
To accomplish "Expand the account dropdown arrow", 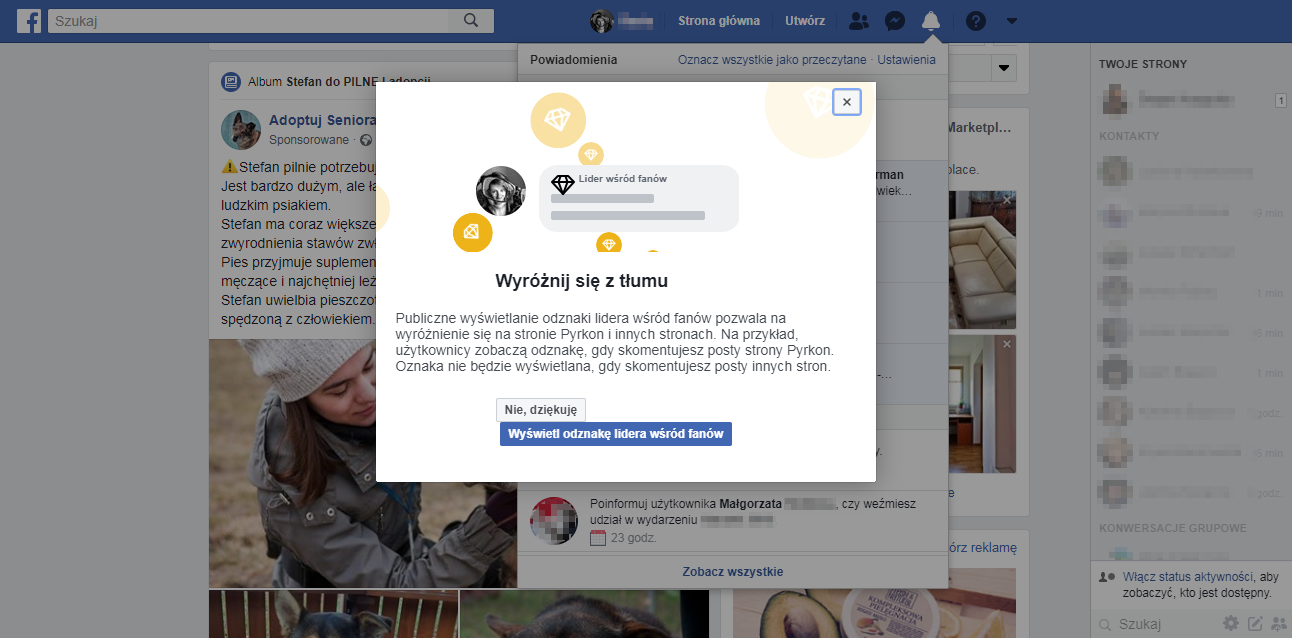I will [1012, 21].
